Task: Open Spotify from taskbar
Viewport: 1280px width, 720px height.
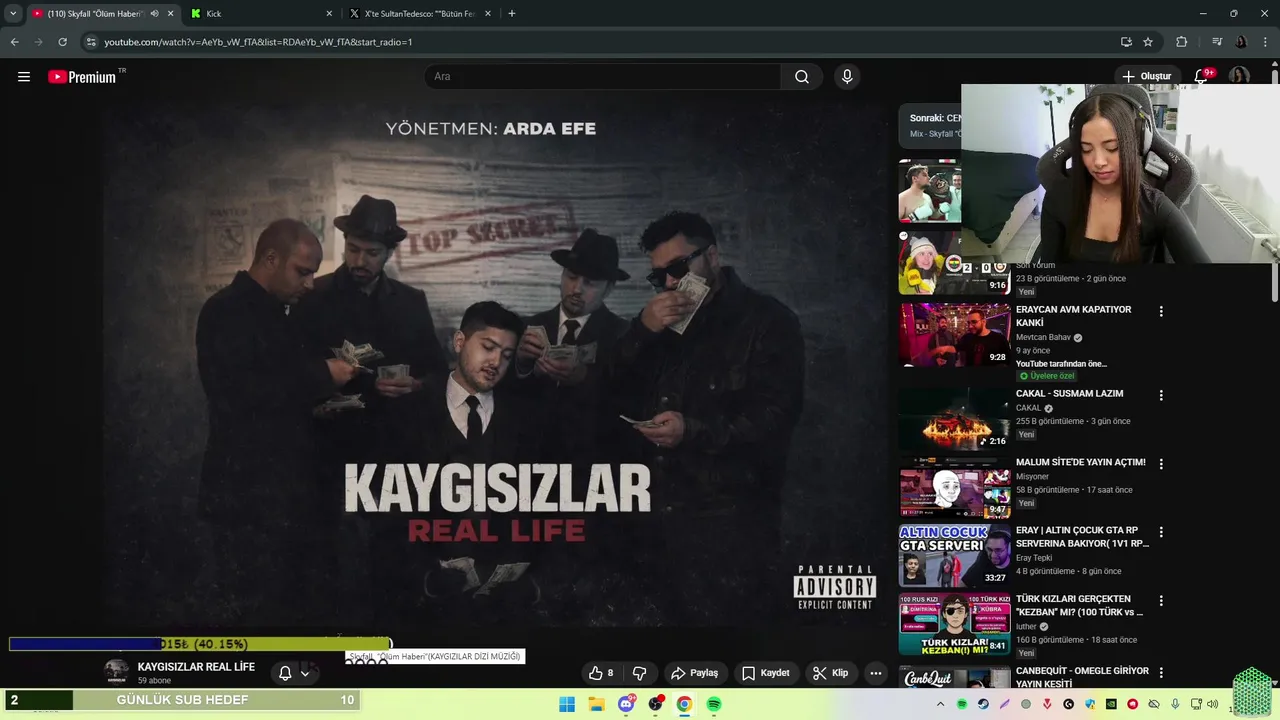Action: [x=714, y=704]
